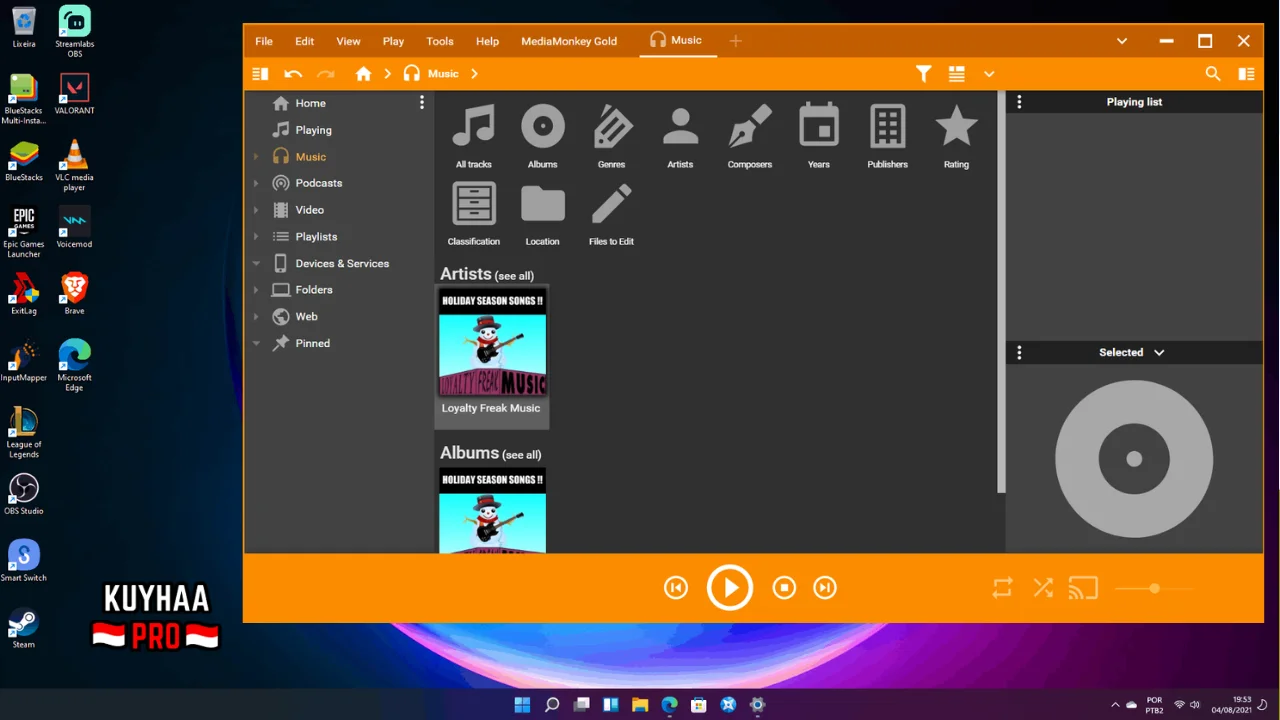
Task: Browse music by Composers
Action: coord(750,135)
